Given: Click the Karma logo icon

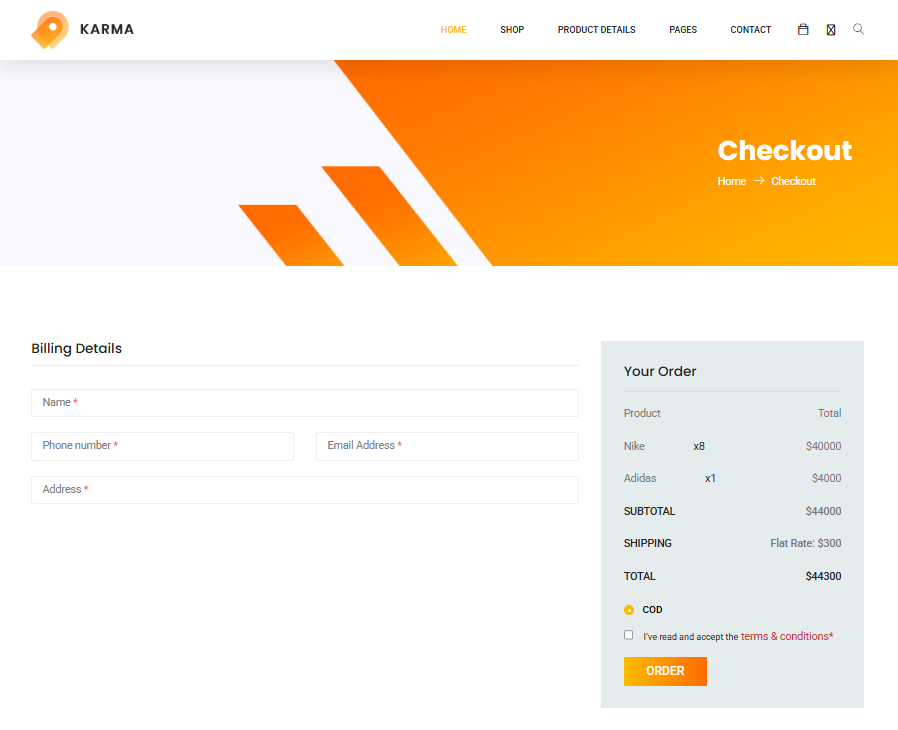Looking at the screenshot, I should (x=50, y=30).
